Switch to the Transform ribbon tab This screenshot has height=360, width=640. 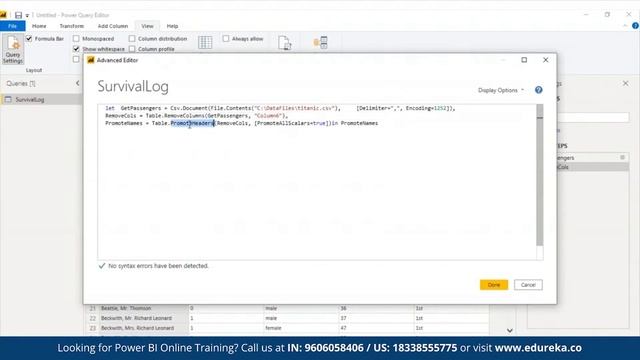click(x=71, y=26)
